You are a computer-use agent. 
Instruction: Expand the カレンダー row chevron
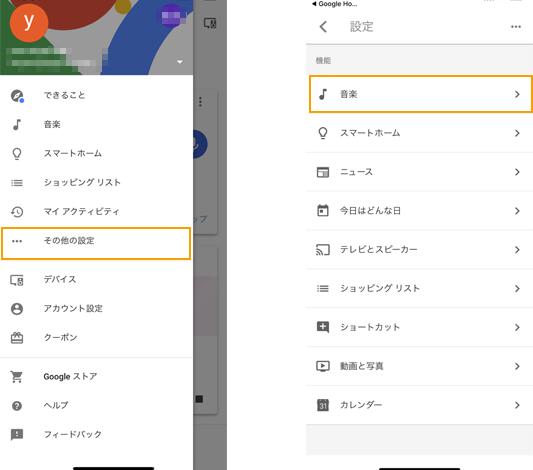517,405
